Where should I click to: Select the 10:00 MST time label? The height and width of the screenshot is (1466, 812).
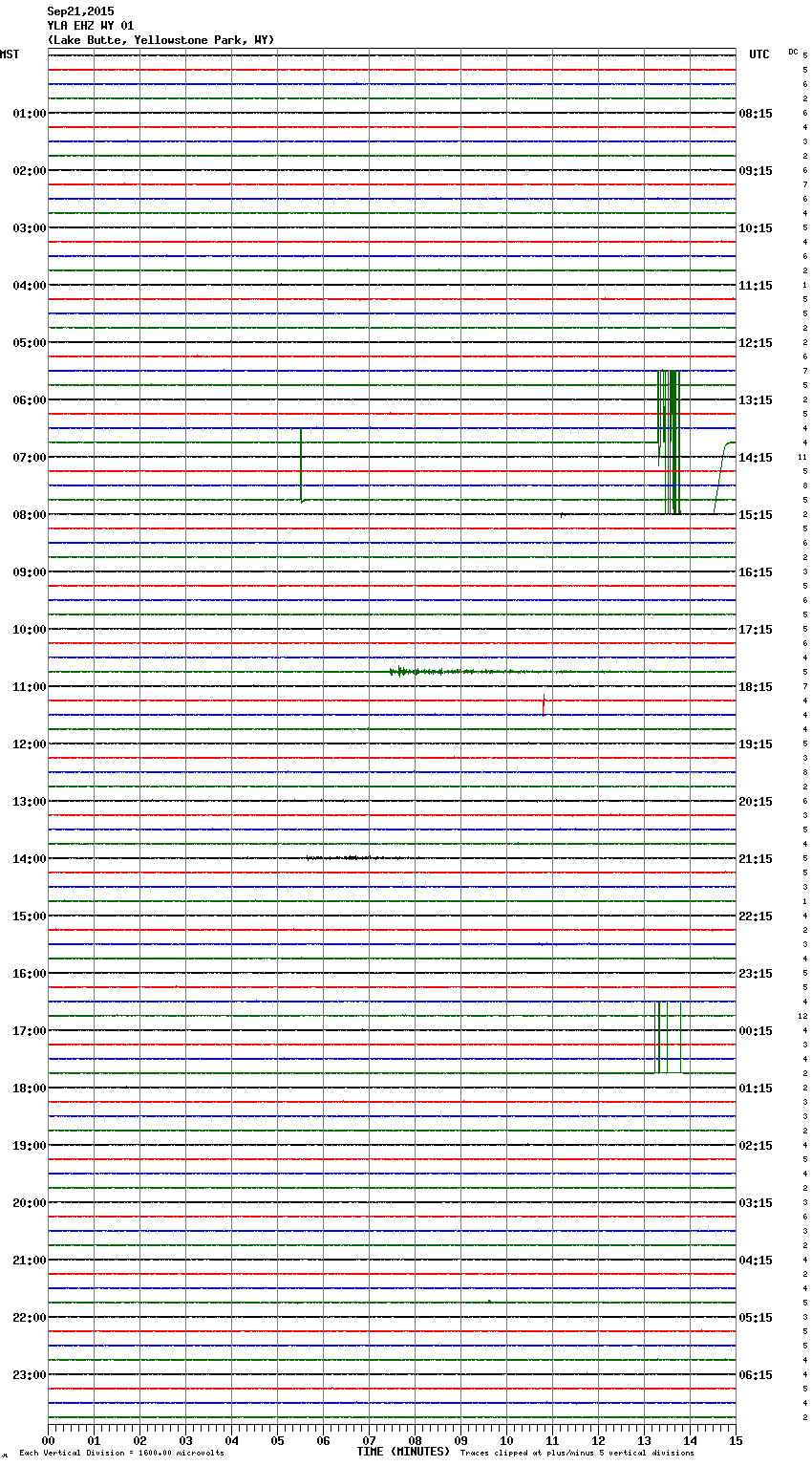30,630
